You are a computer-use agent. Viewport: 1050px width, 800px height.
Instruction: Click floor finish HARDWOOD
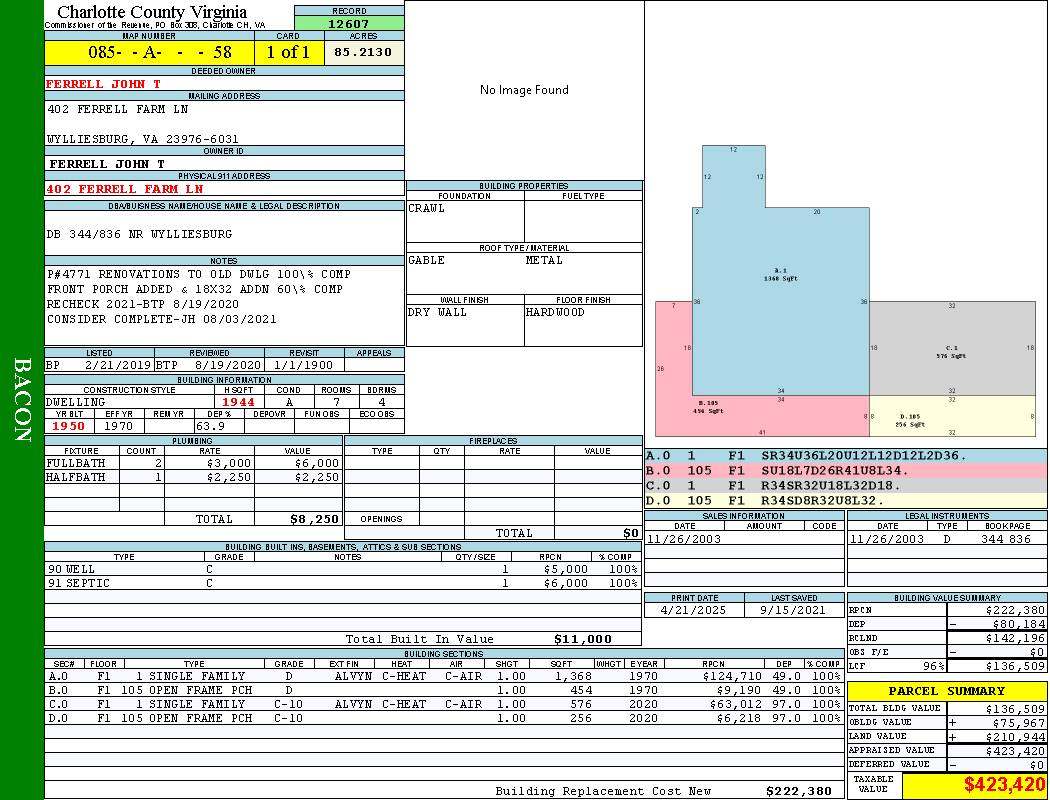pyautogui.click(x=555, y=312)
